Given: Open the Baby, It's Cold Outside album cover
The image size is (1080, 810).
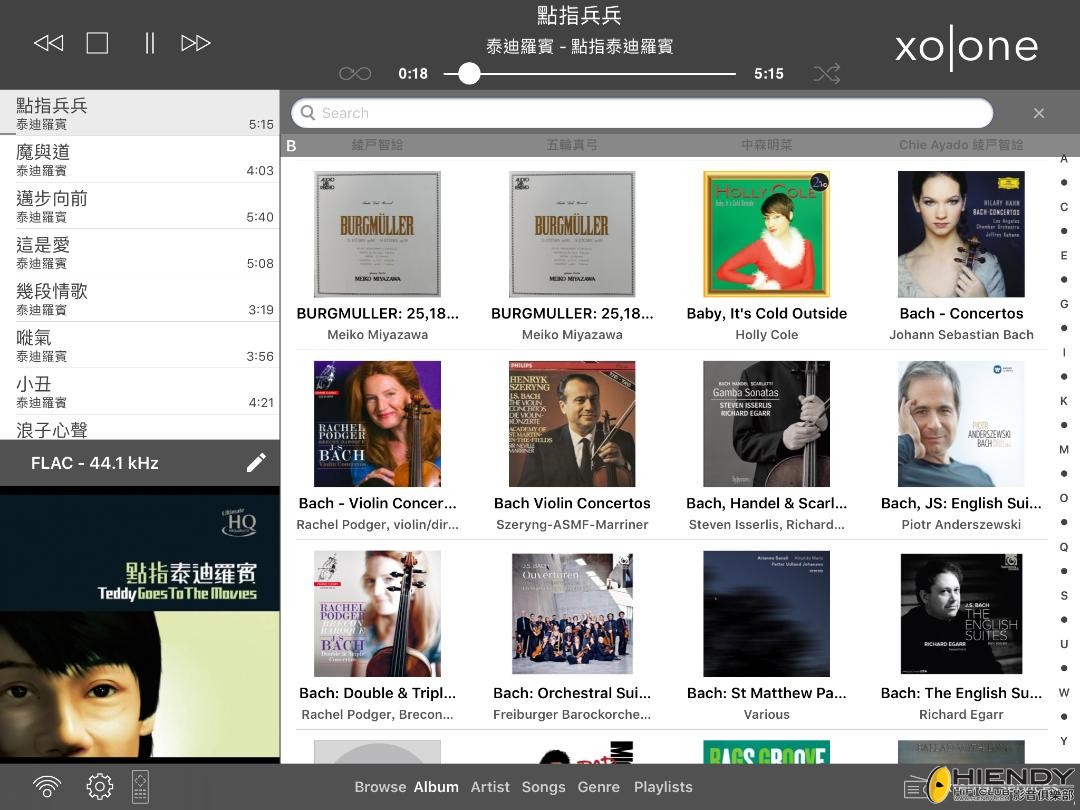Looking at the screenshot, I should tap(767, 234).
